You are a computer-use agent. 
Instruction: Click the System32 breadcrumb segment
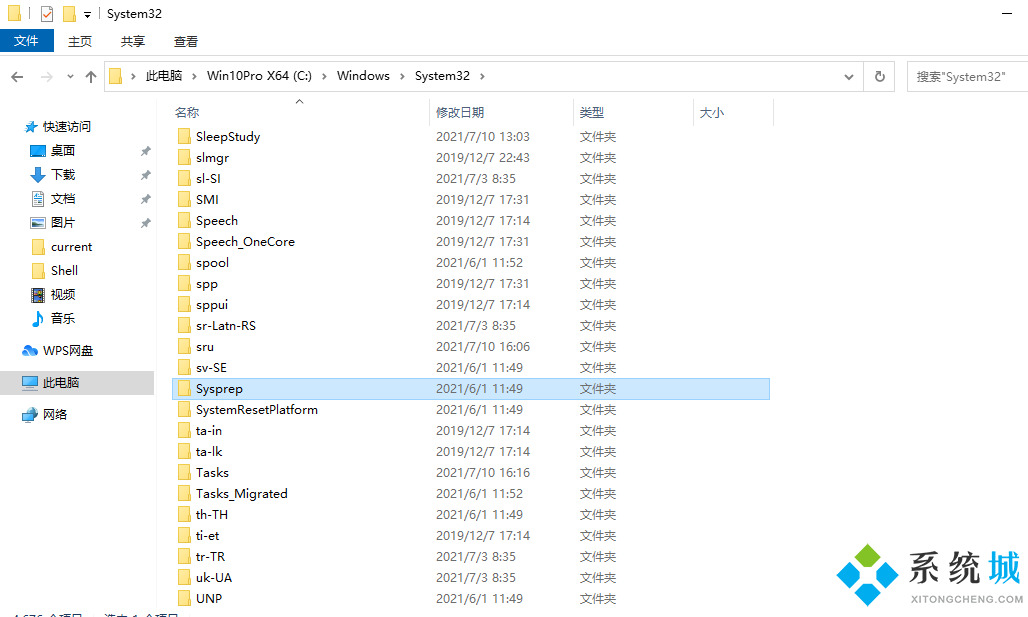[443, 76]
